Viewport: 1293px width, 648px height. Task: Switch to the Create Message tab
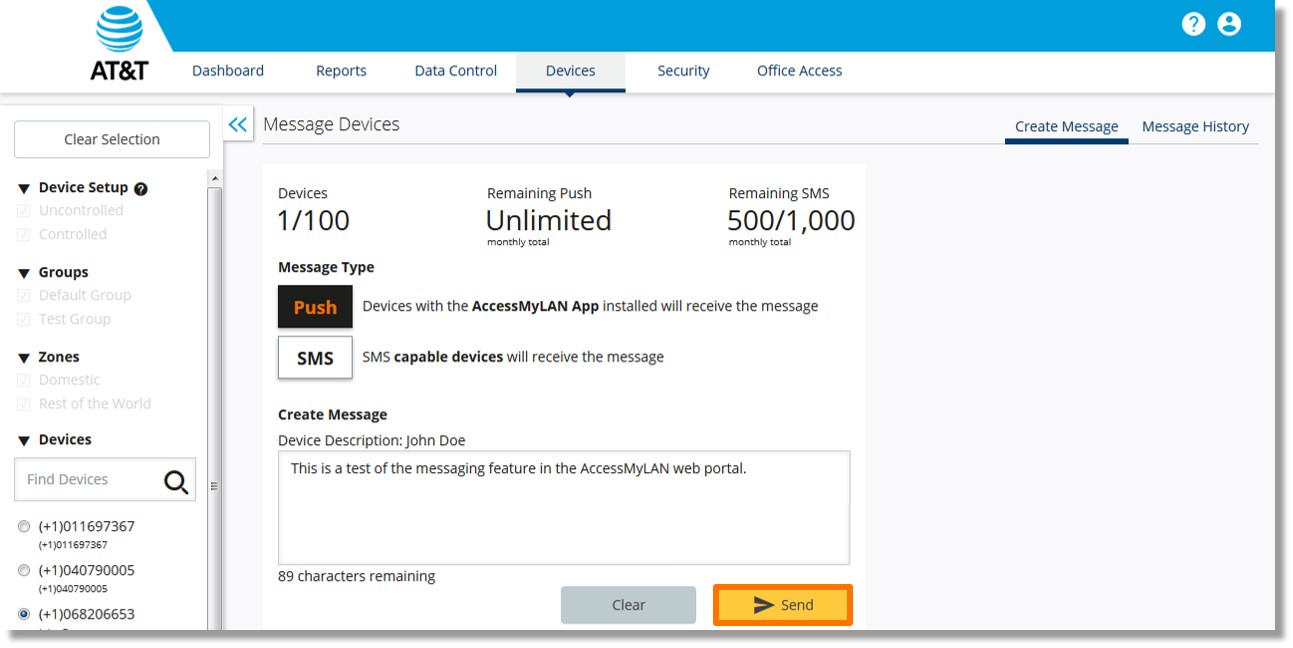tap(1066, 127)
